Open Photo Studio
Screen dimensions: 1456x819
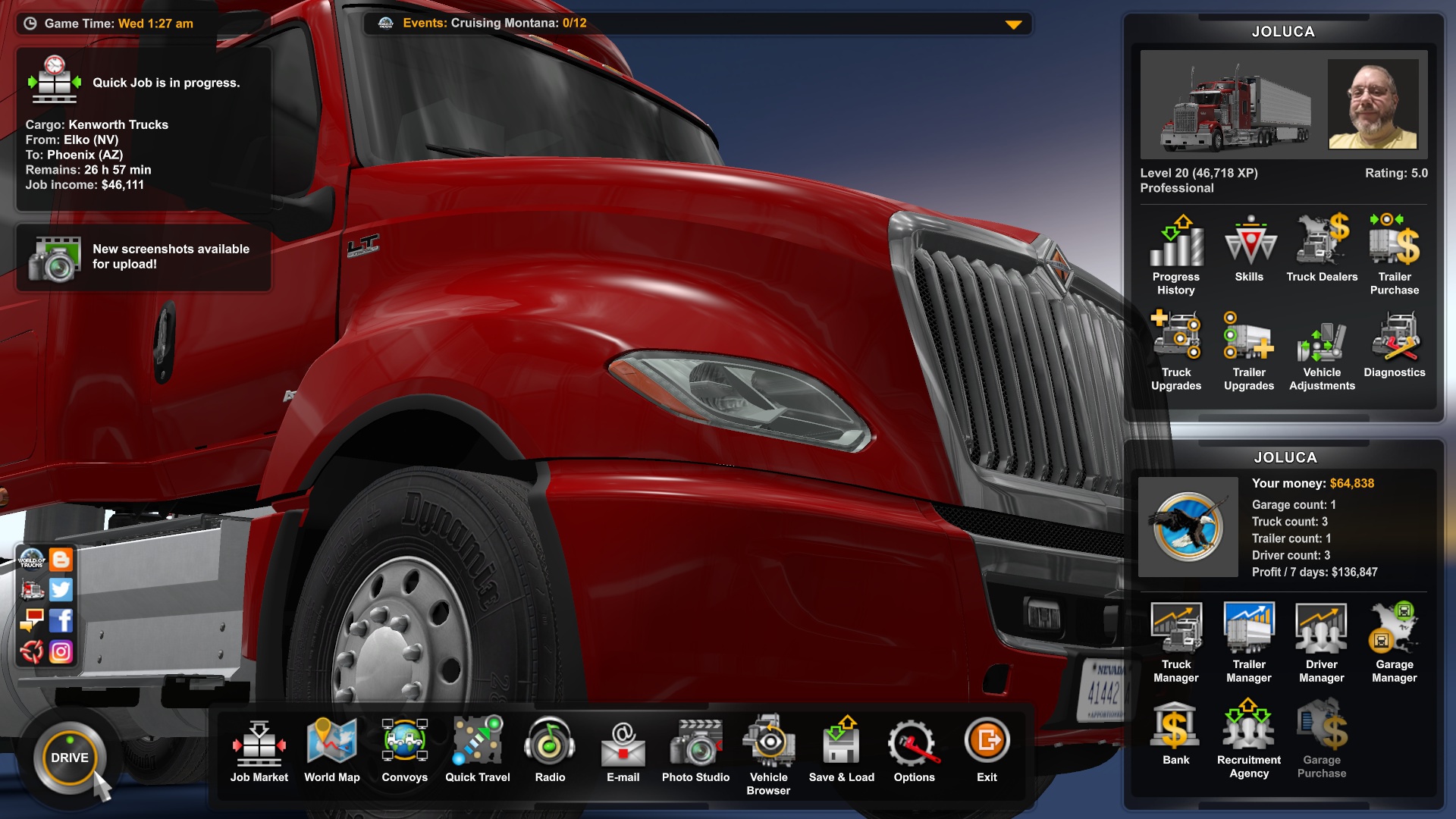click(x=695, y=745)
